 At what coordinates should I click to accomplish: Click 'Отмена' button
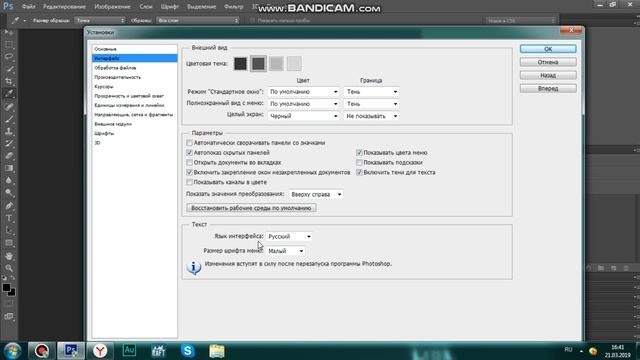pos(548,62)
